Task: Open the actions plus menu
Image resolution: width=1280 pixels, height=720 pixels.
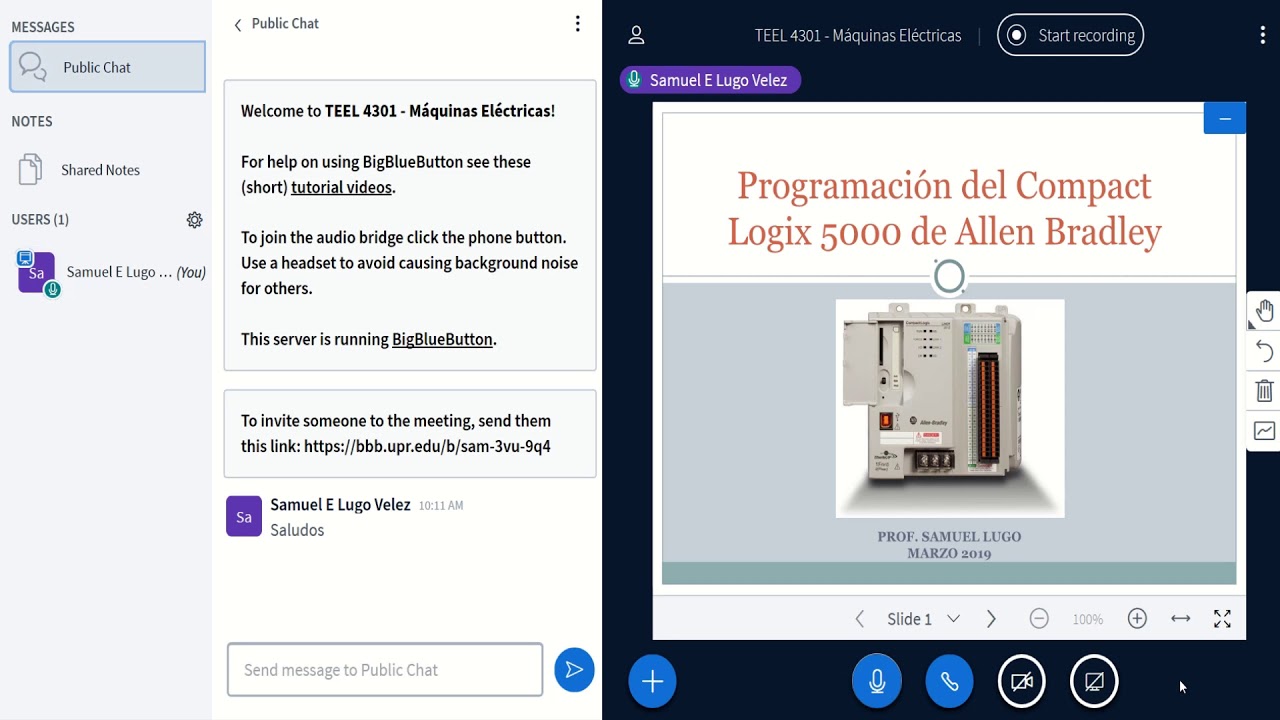Action: coord(652,682)
